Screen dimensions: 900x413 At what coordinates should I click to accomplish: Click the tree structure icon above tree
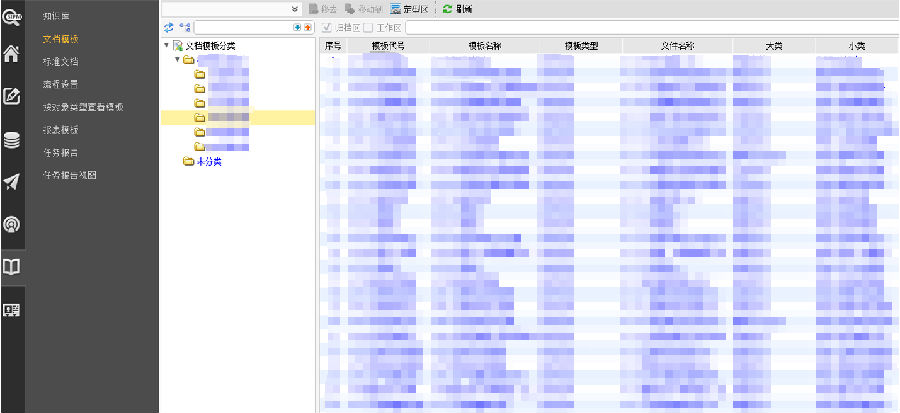tap(185, 27)
